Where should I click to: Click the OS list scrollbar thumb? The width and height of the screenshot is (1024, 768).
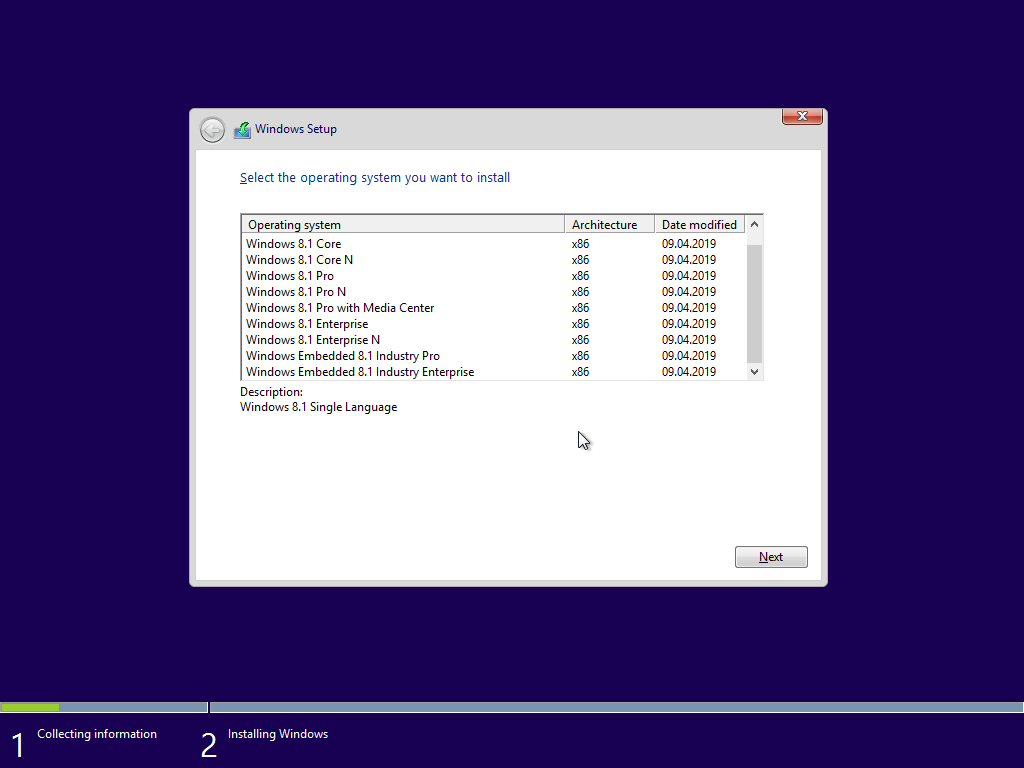pyautogui.click(x=754, y=304)
